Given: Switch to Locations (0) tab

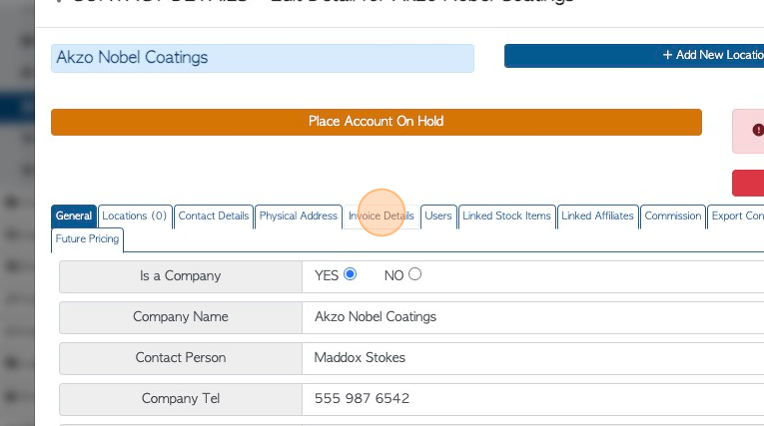Looking at the screenshot, I should 135,216.
